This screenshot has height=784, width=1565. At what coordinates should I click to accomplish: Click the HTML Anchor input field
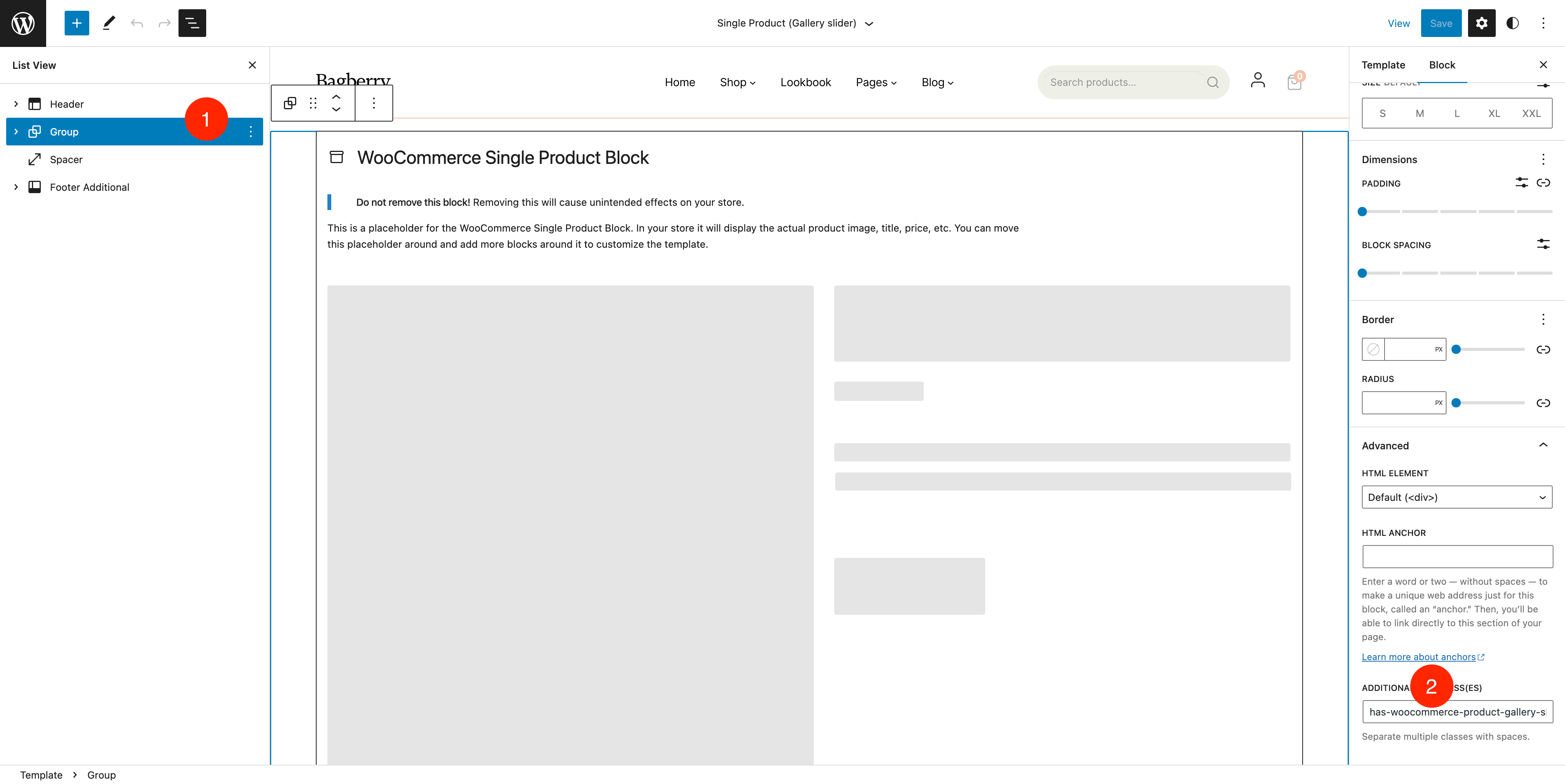click(x=1457, y=556)
